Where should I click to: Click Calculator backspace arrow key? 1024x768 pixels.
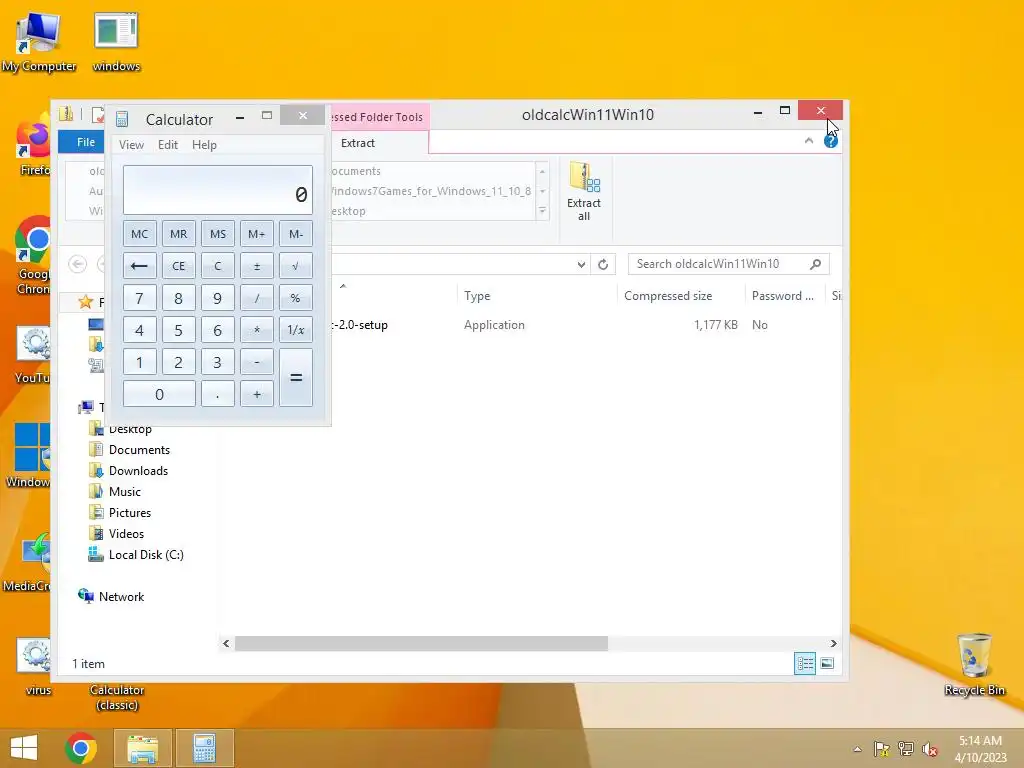tap(139, 266)
